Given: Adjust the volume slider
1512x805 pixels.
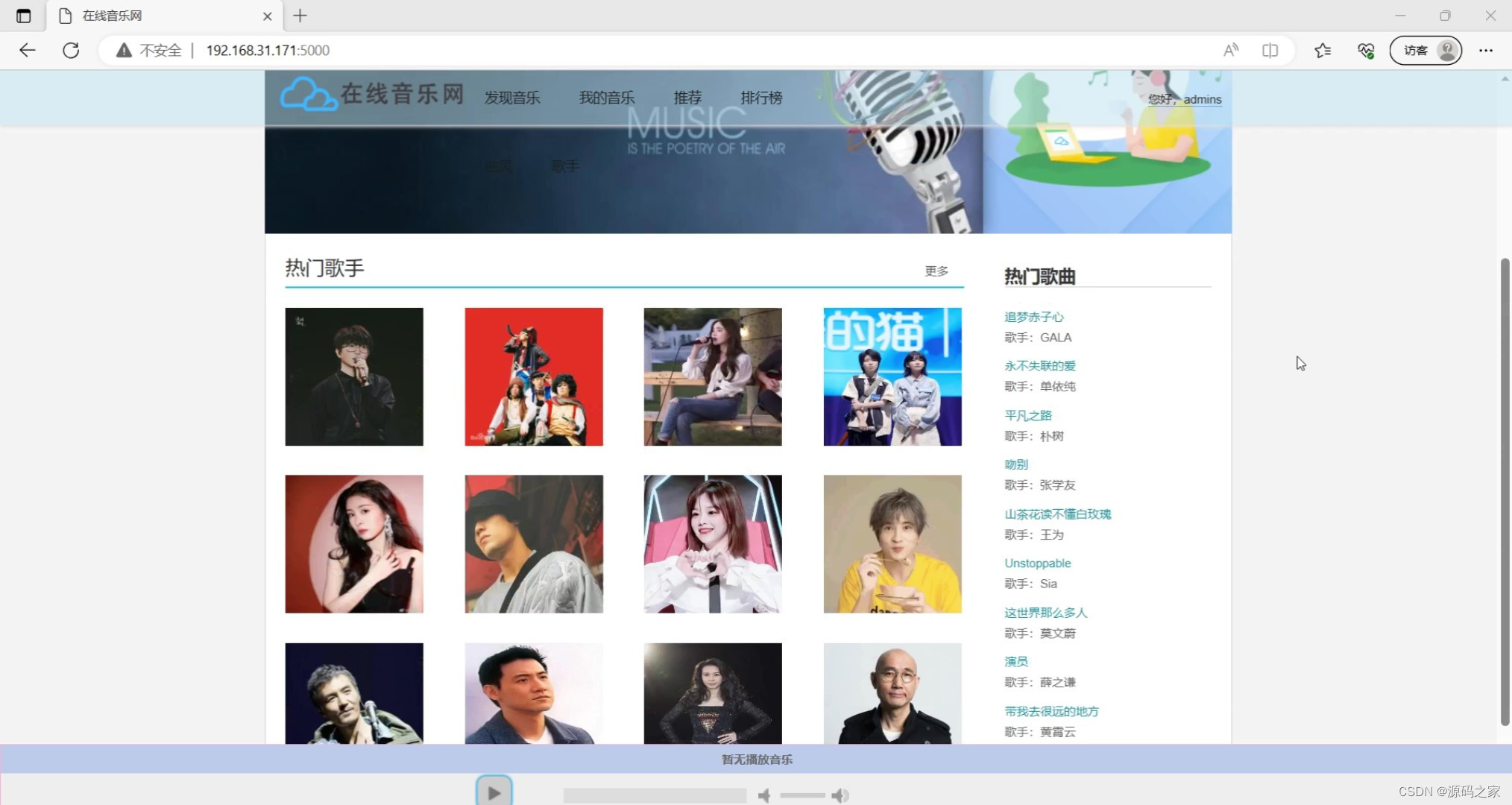Looking at the screenshot, I should pos(803,795).
